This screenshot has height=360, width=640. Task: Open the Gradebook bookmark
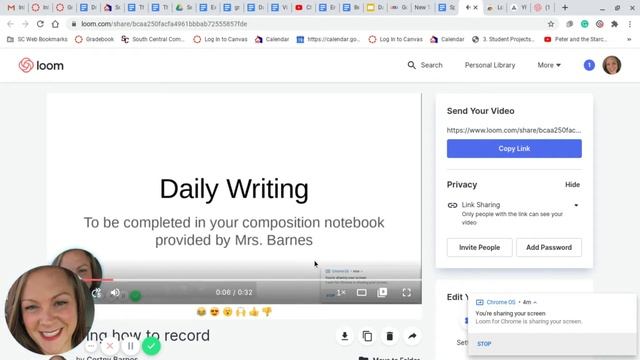click(94, 39)
